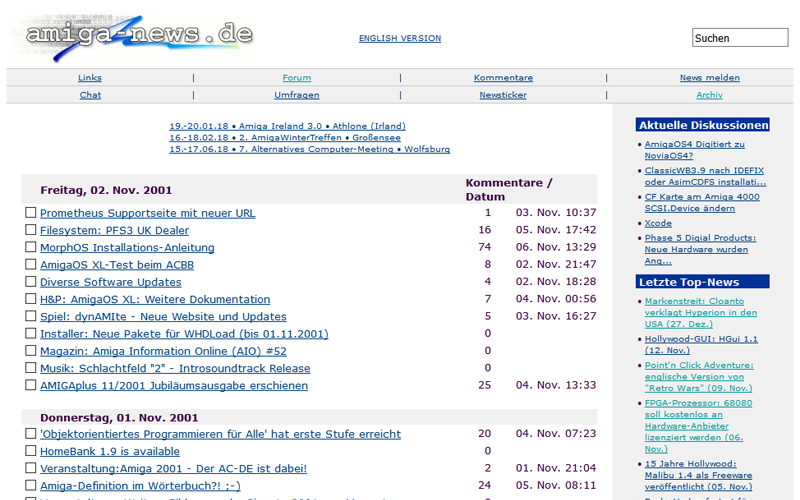Open the Kommentare navigation item

click(x=503, y=78)
